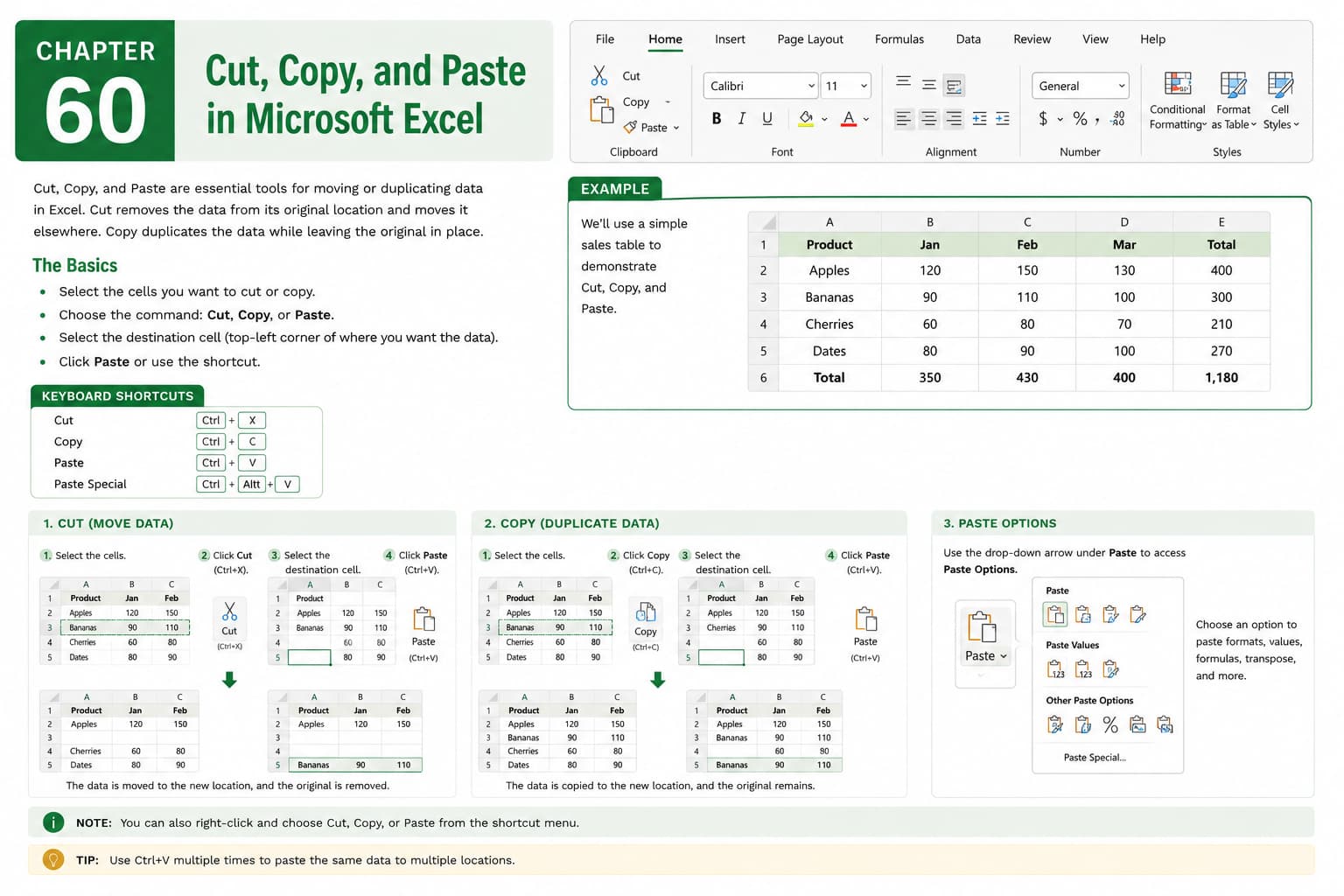Click the percent icon under Other Paste Options

coord(1110,724)
